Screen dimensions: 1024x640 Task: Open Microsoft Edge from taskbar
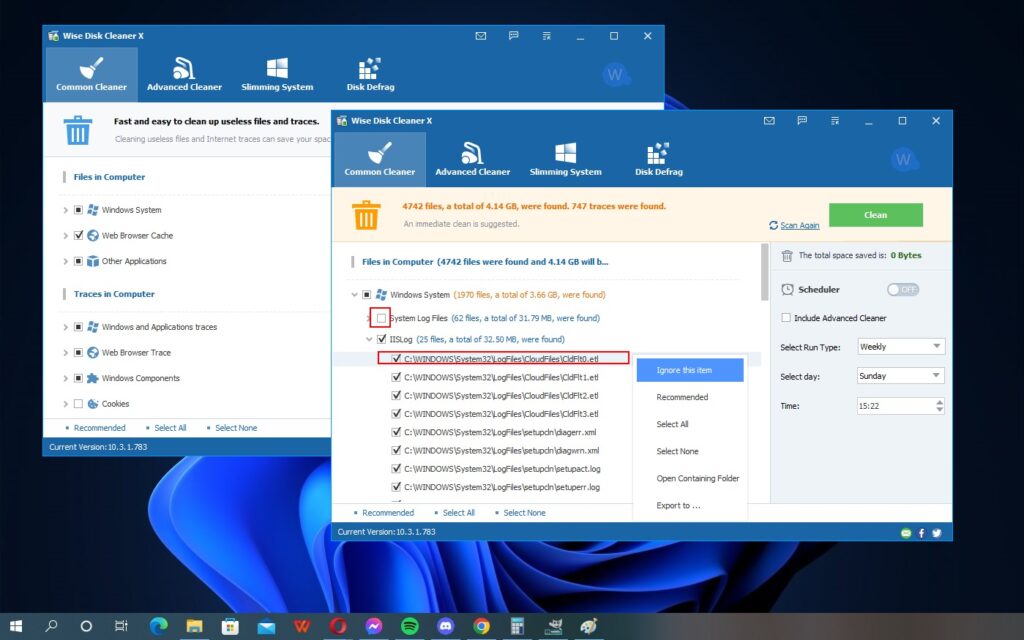159,626
